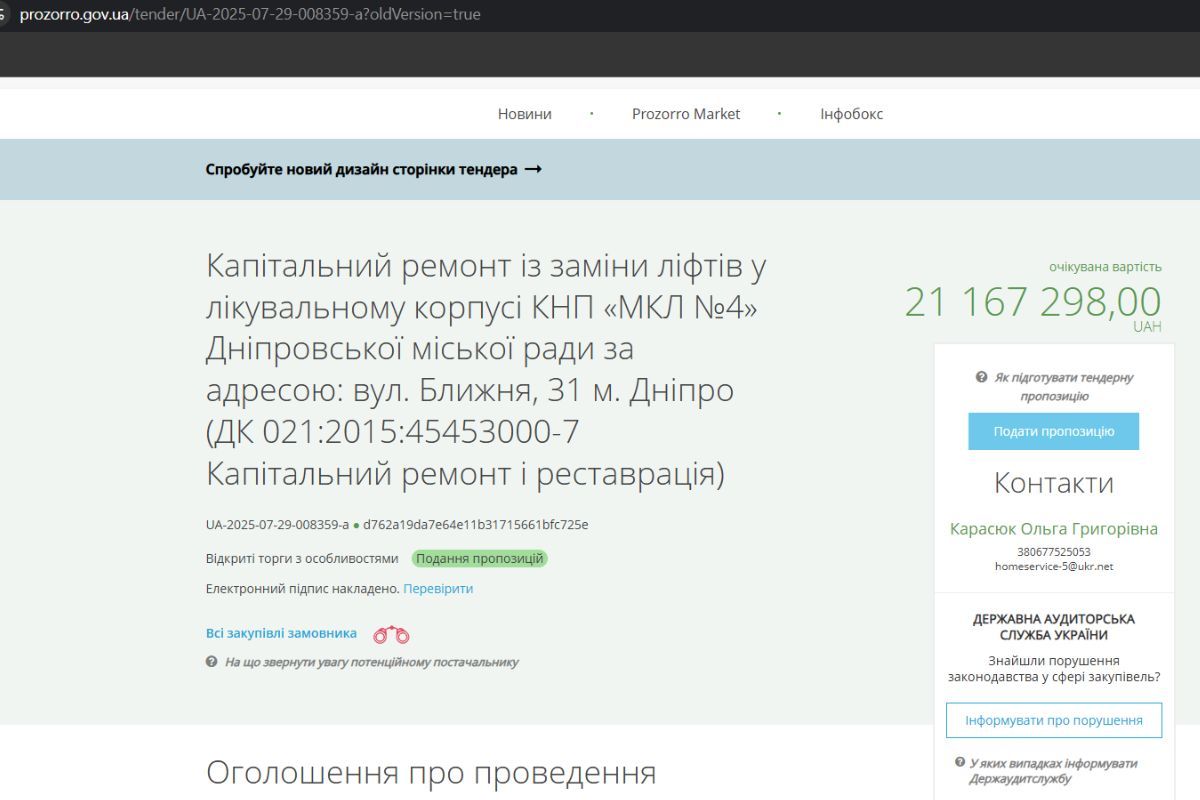Click the "Подати пропозицію" button
The image size is (1200, 800).
click(x=1053, y=431)
